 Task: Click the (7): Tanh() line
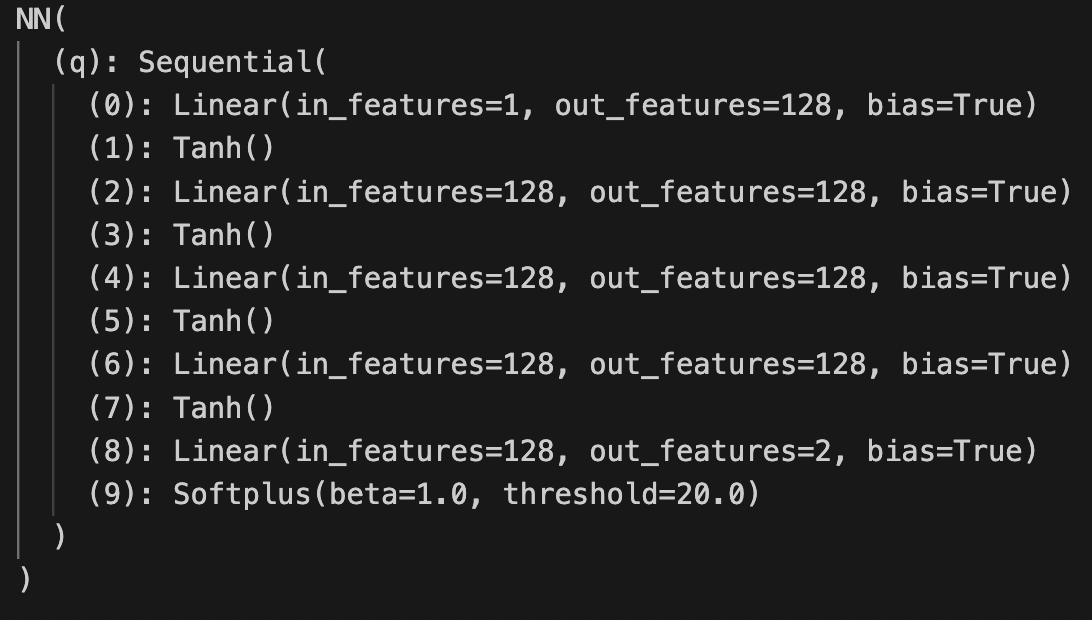point(181,408)
